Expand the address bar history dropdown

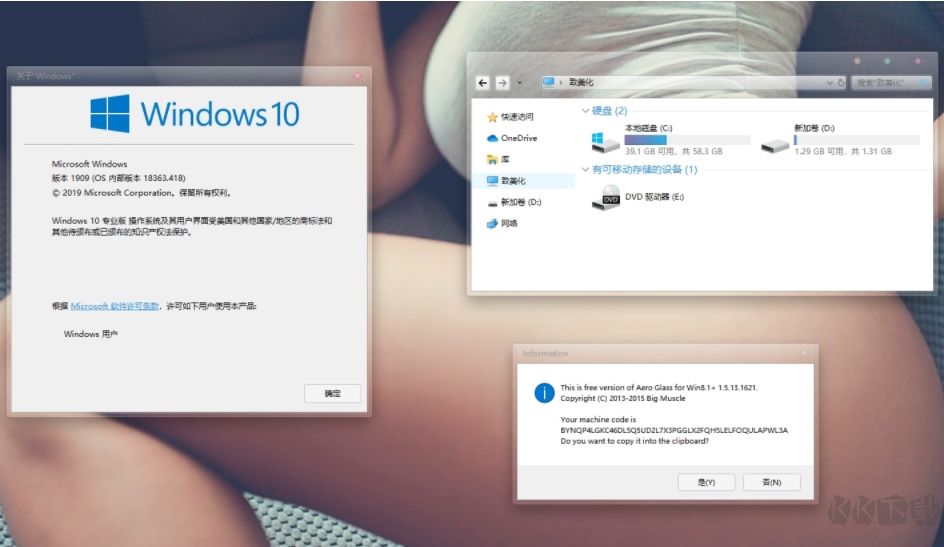coord(829,83)
